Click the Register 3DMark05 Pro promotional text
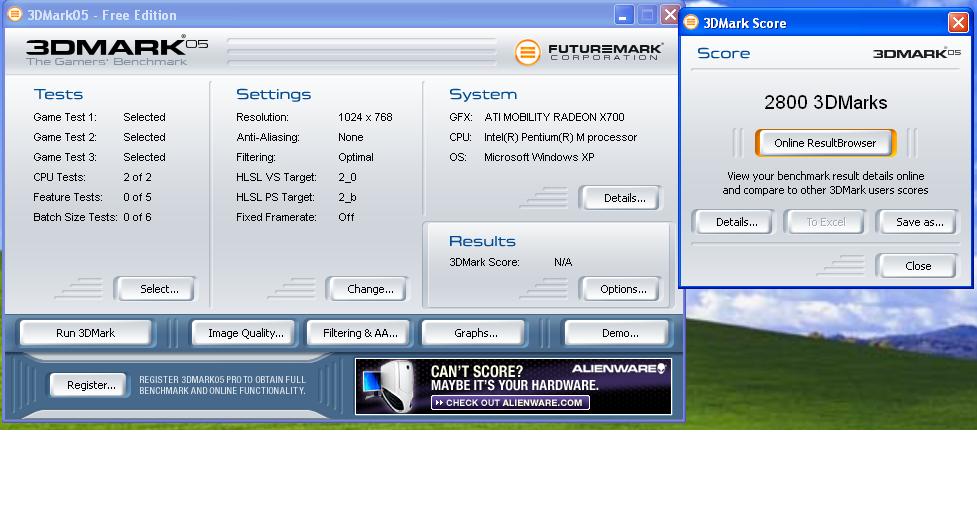This screenshot has width=977, height=525. [x=222, y=385]
